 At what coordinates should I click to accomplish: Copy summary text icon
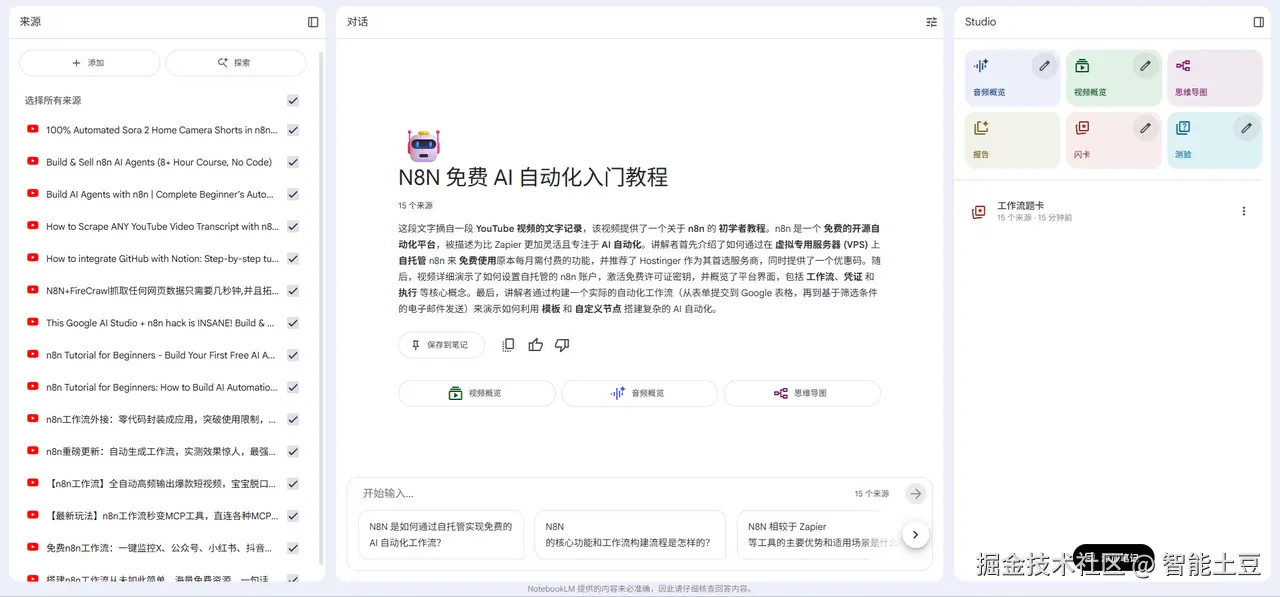(x=508, y=345)
